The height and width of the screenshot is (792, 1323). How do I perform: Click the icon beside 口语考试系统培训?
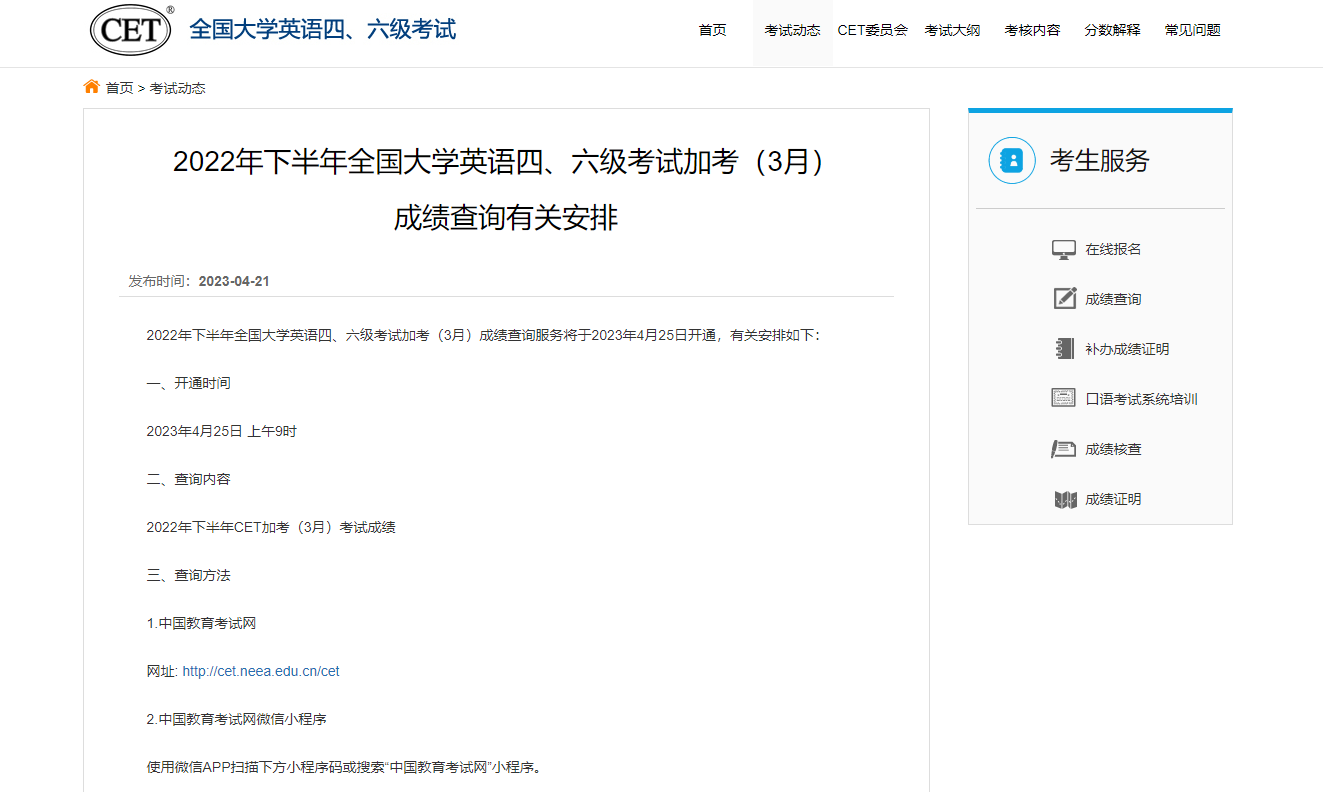[1064, 399]
